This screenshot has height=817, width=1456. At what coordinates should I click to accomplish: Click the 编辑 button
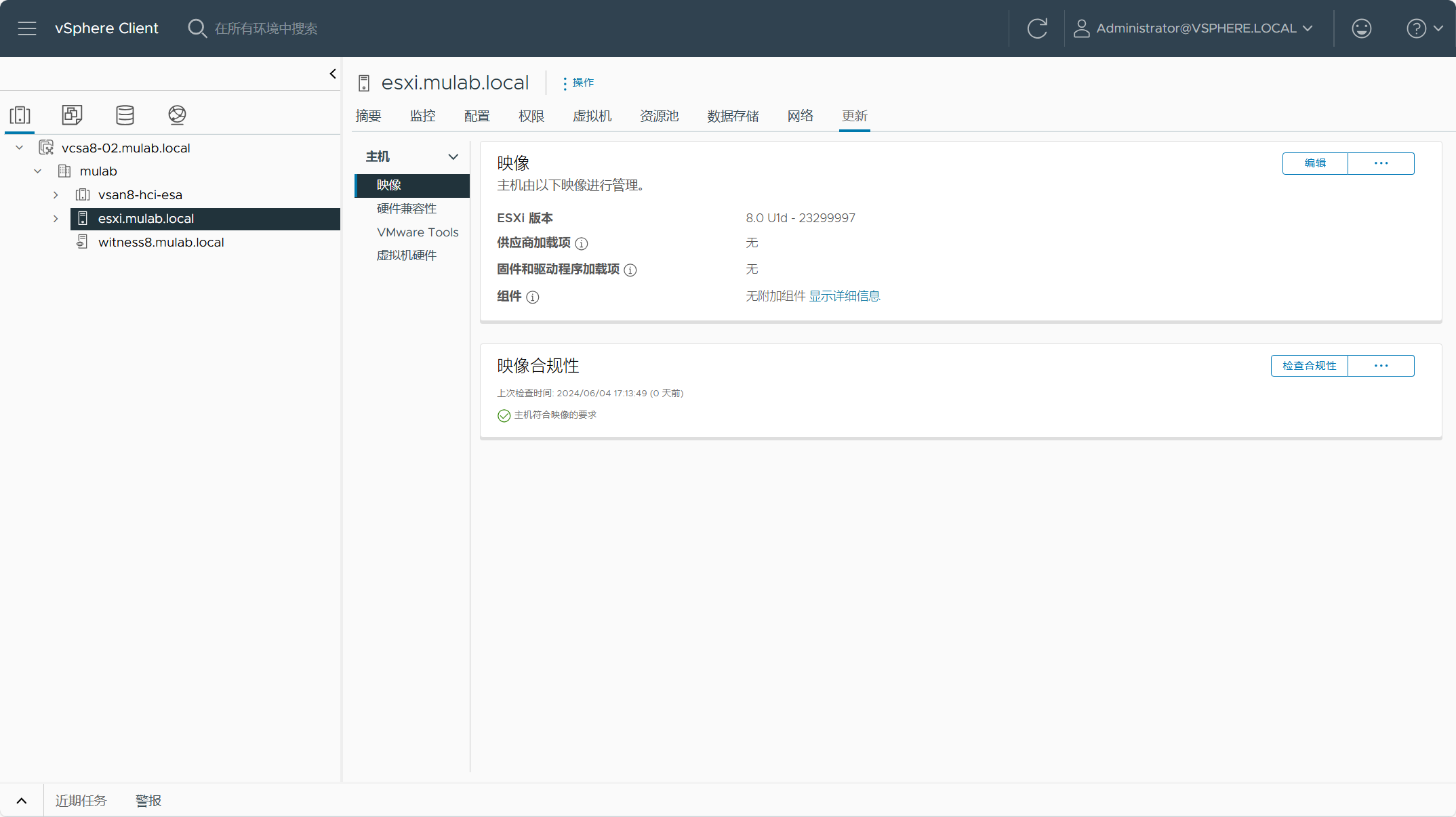tap(1315, 163)
